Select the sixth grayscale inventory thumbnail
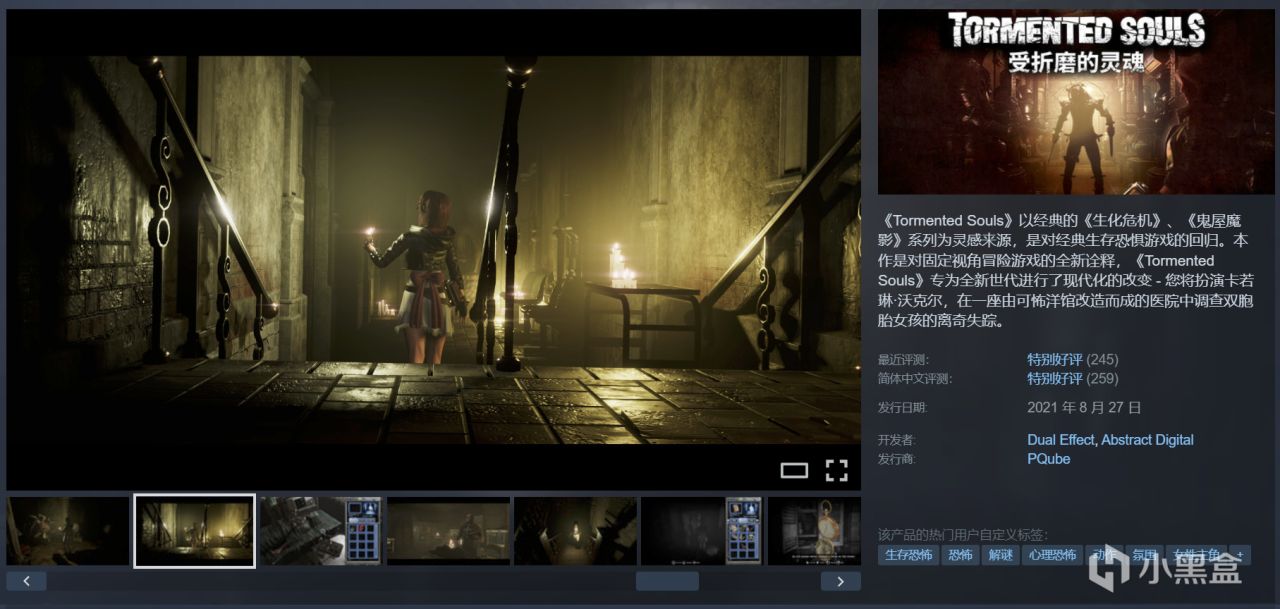The image size is (1280, 609). pos(702,531)
